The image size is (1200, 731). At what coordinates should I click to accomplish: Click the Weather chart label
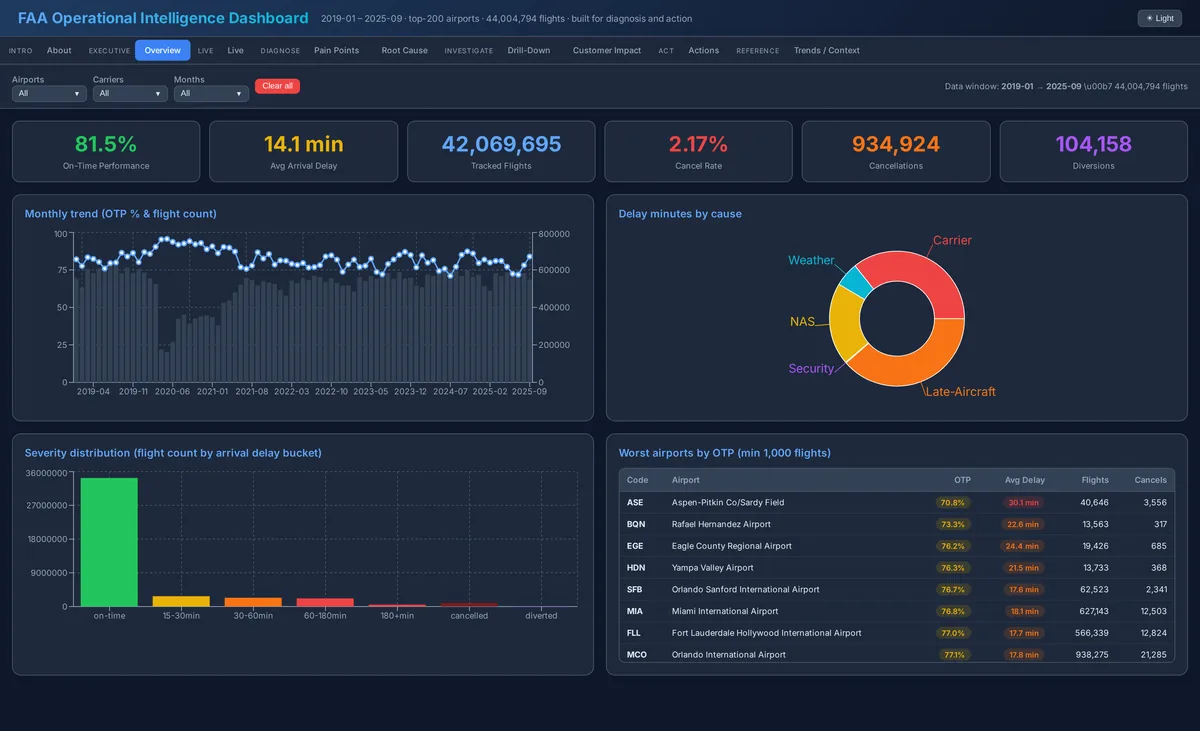[811, 260]
